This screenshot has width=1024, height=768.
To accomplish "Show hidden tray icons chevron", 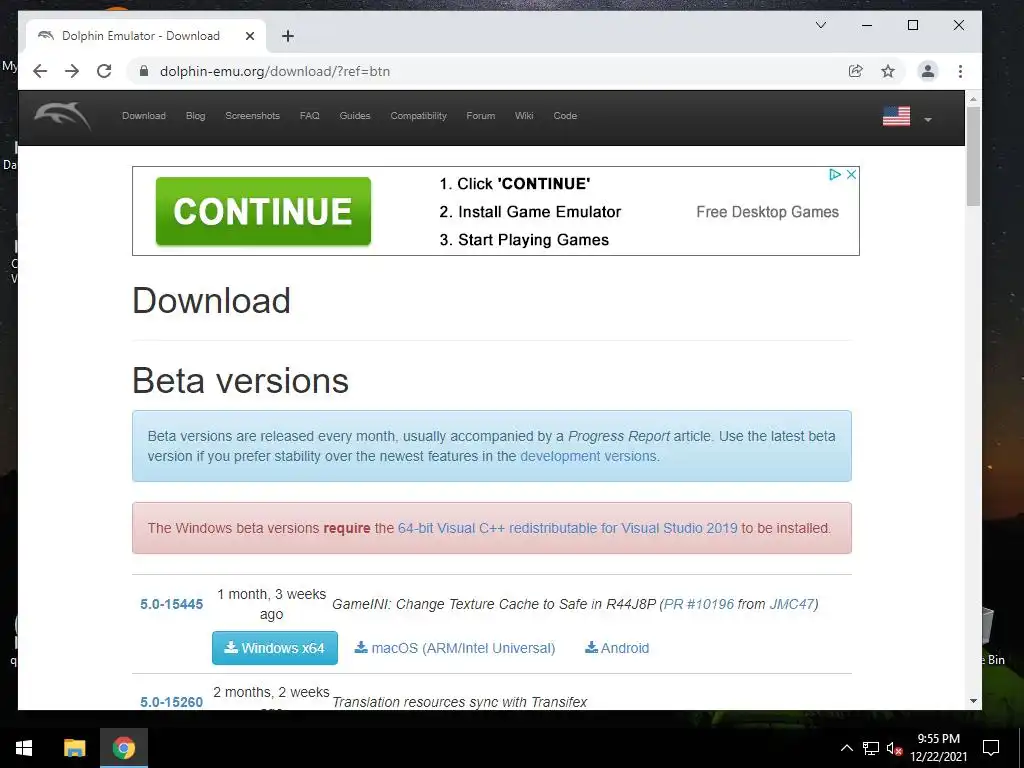I will point(846,748).
